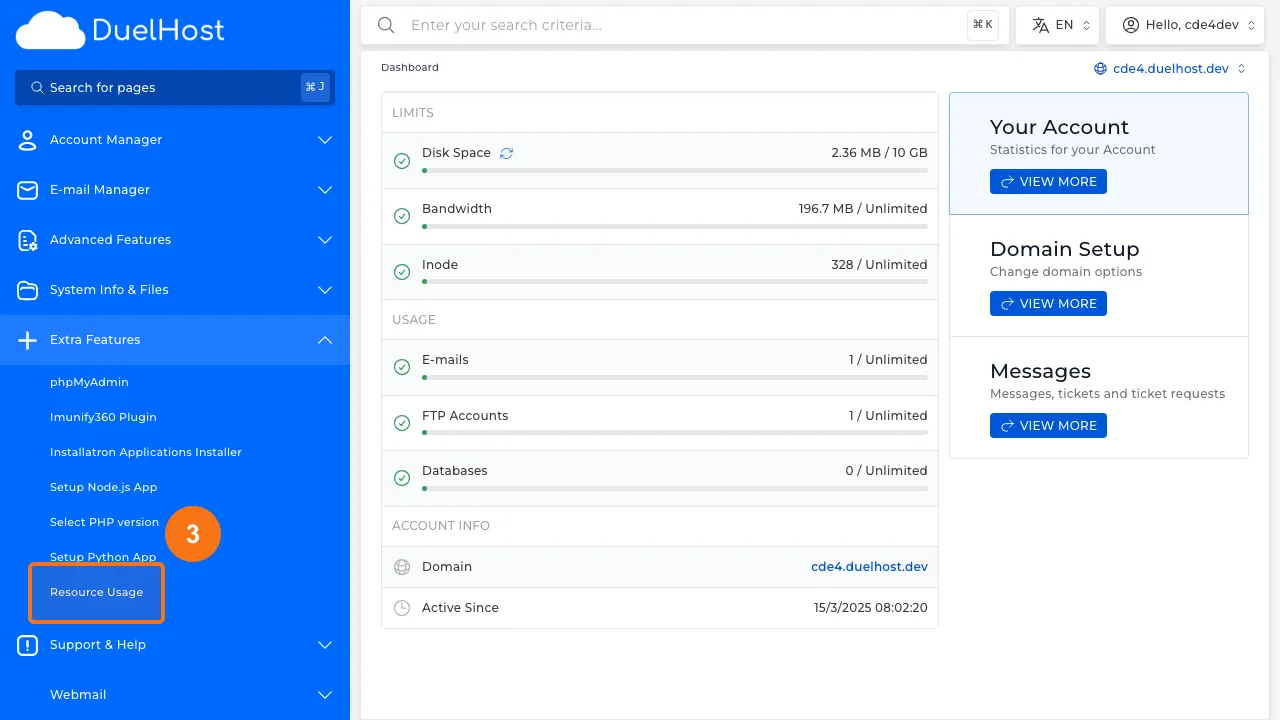Click the System Info & Files folder icon
This screenshot has height=720, width=1280.
pyautogui.click(x=27, y=290)
